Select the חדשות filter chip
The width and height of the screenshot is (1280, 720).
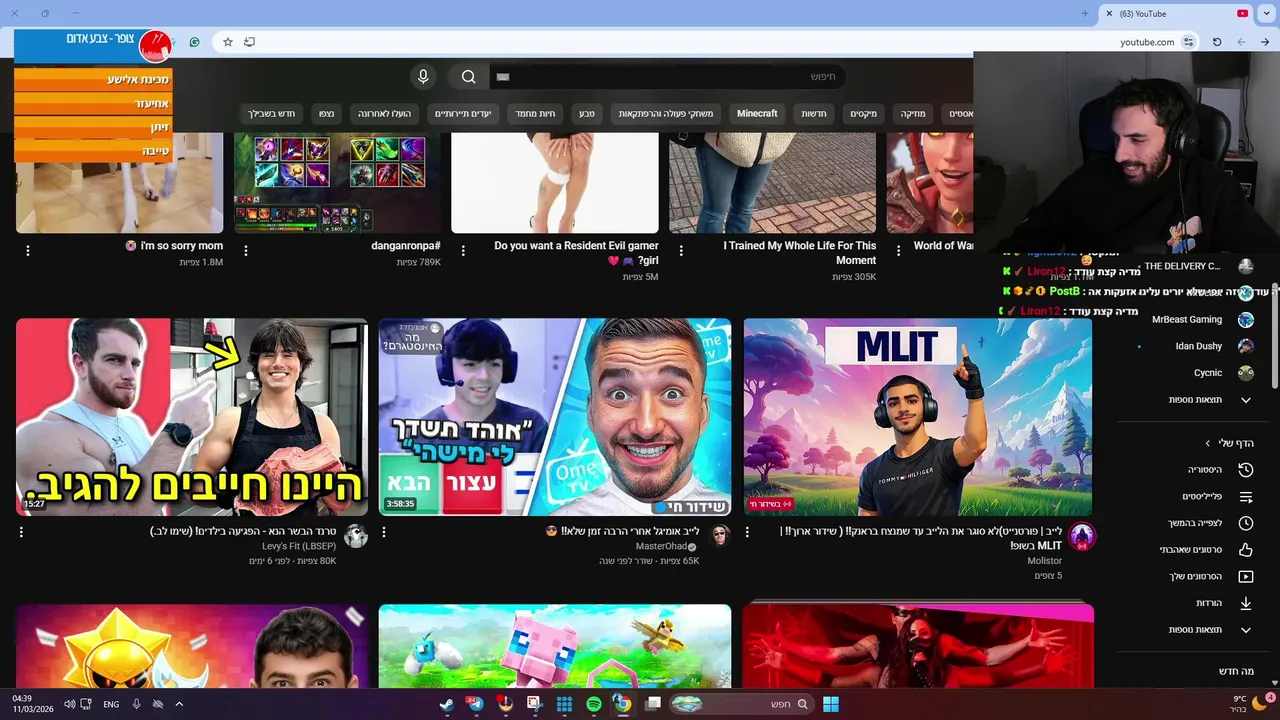814,114
